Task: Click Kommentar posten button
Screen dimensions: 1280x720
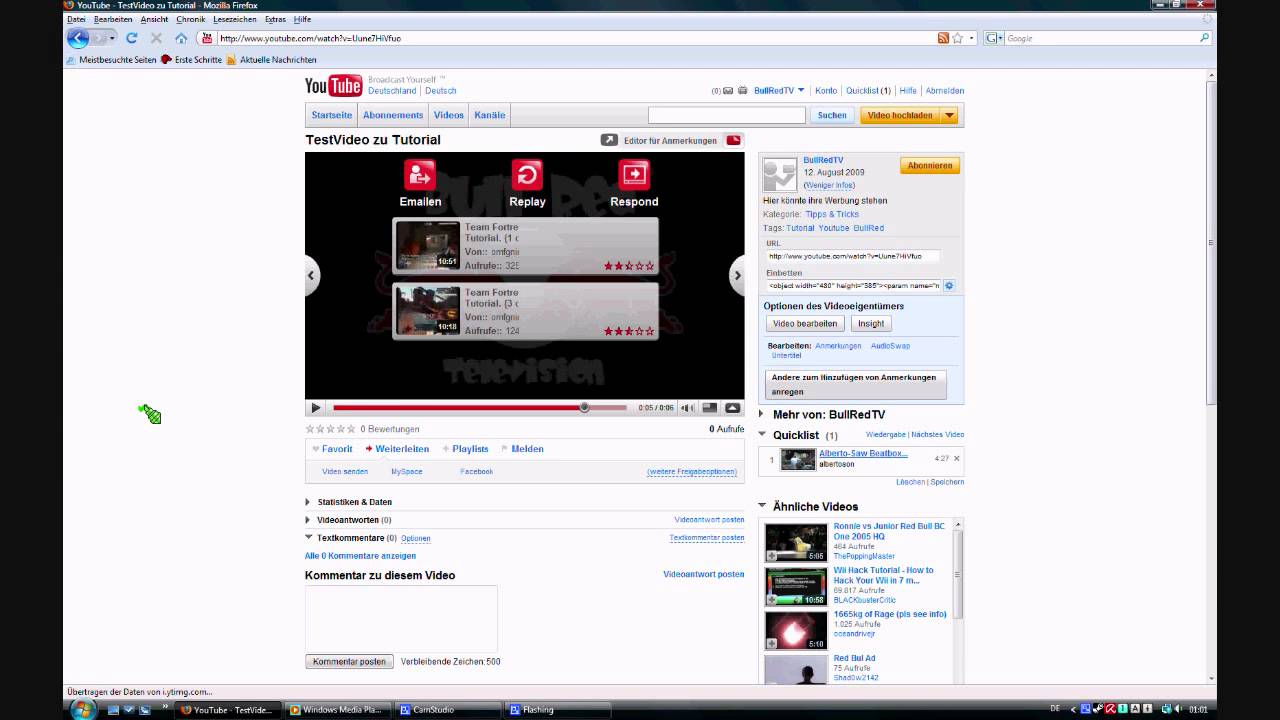Action: [x=349, y=662]
